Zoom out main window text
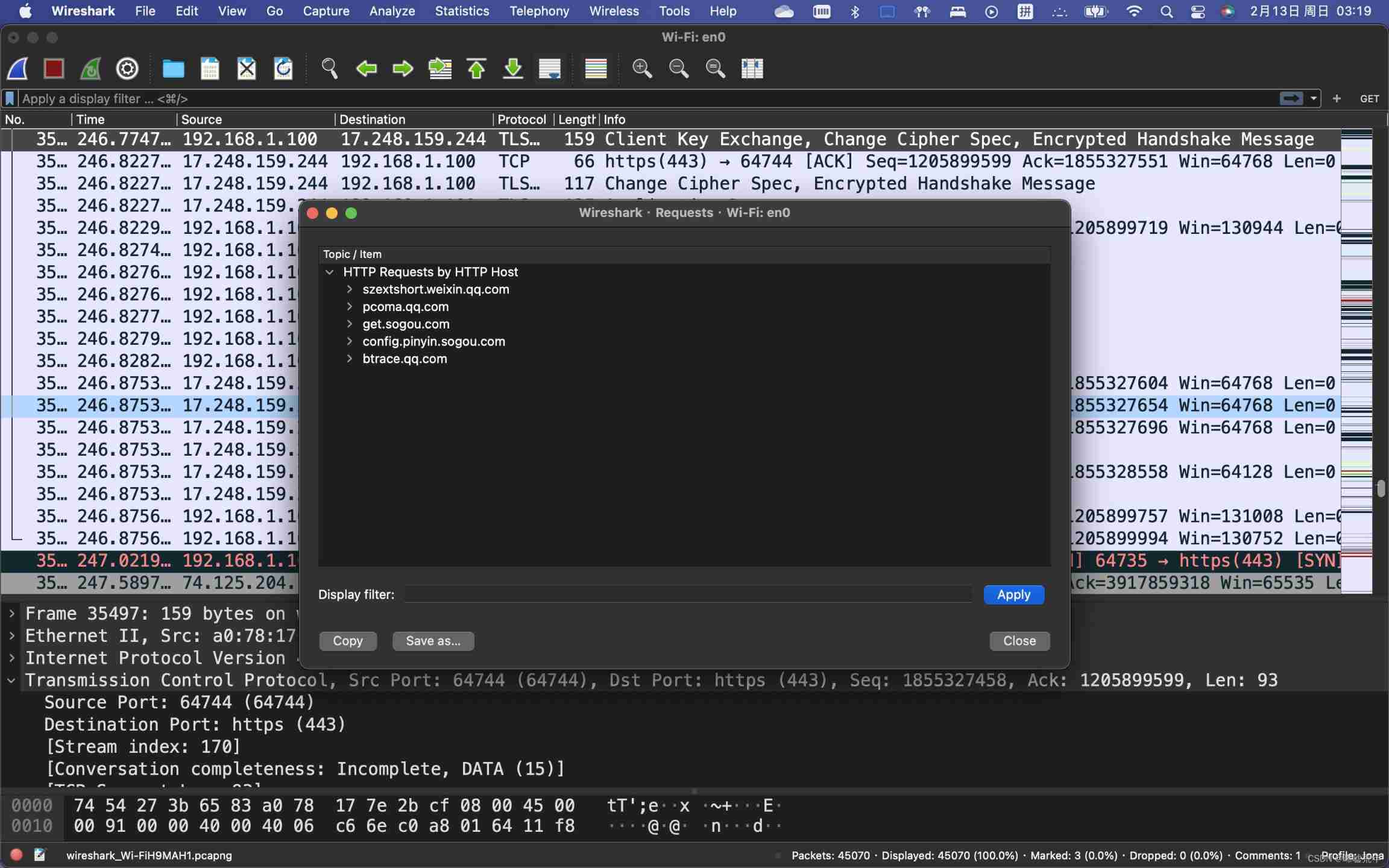 click(679, 69)
